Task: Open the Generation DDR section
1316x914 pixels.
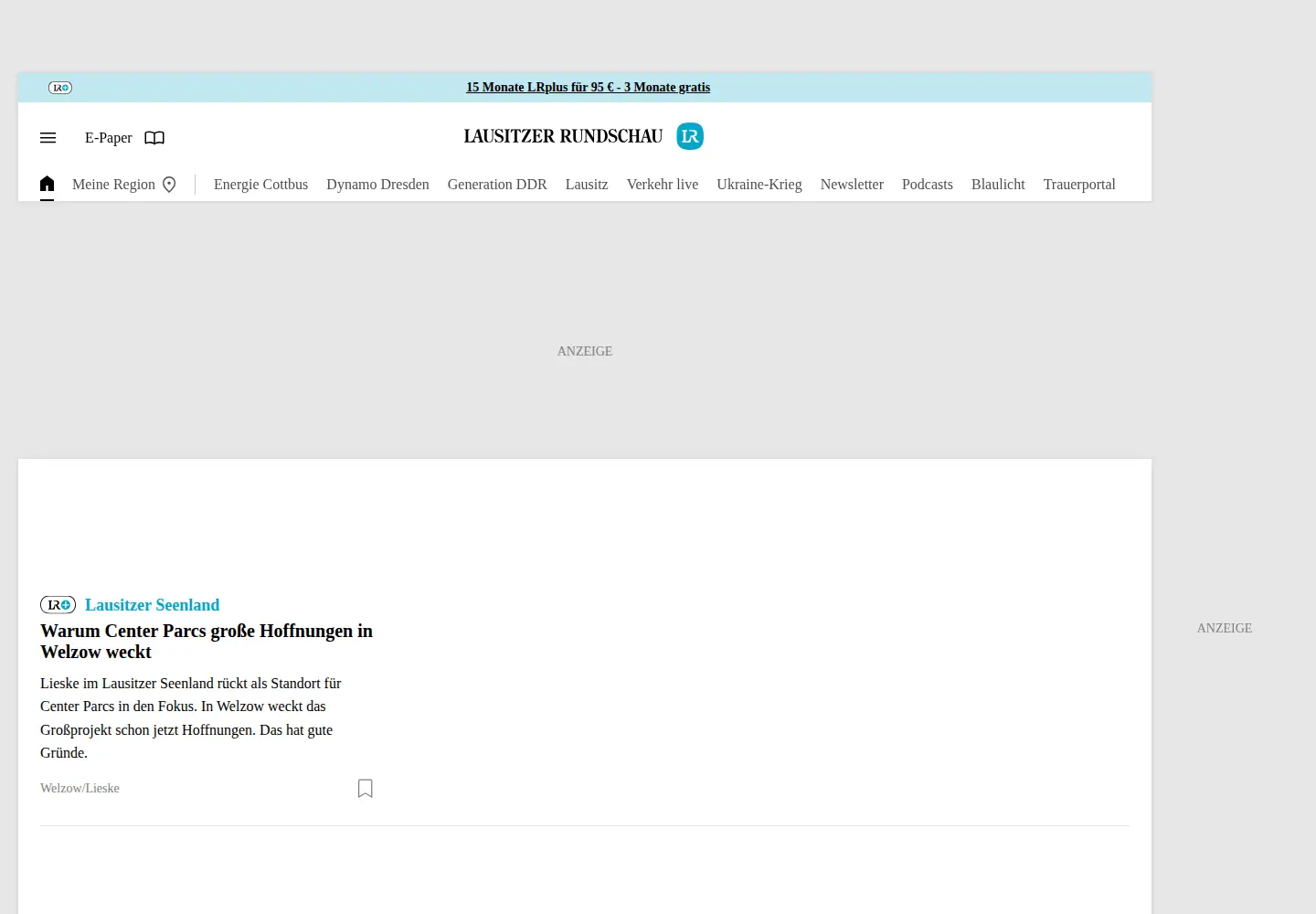Action: coord(497,185)
